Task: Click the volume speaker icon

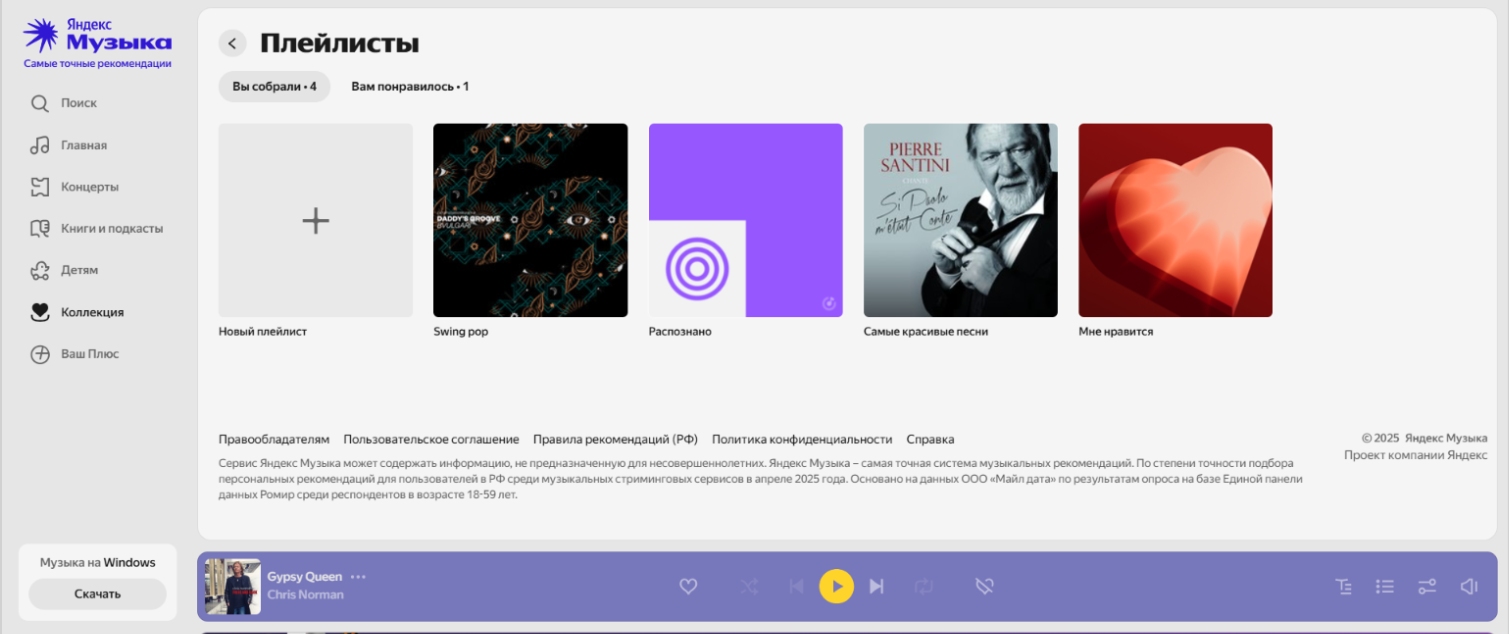Action: [1469, 587]
